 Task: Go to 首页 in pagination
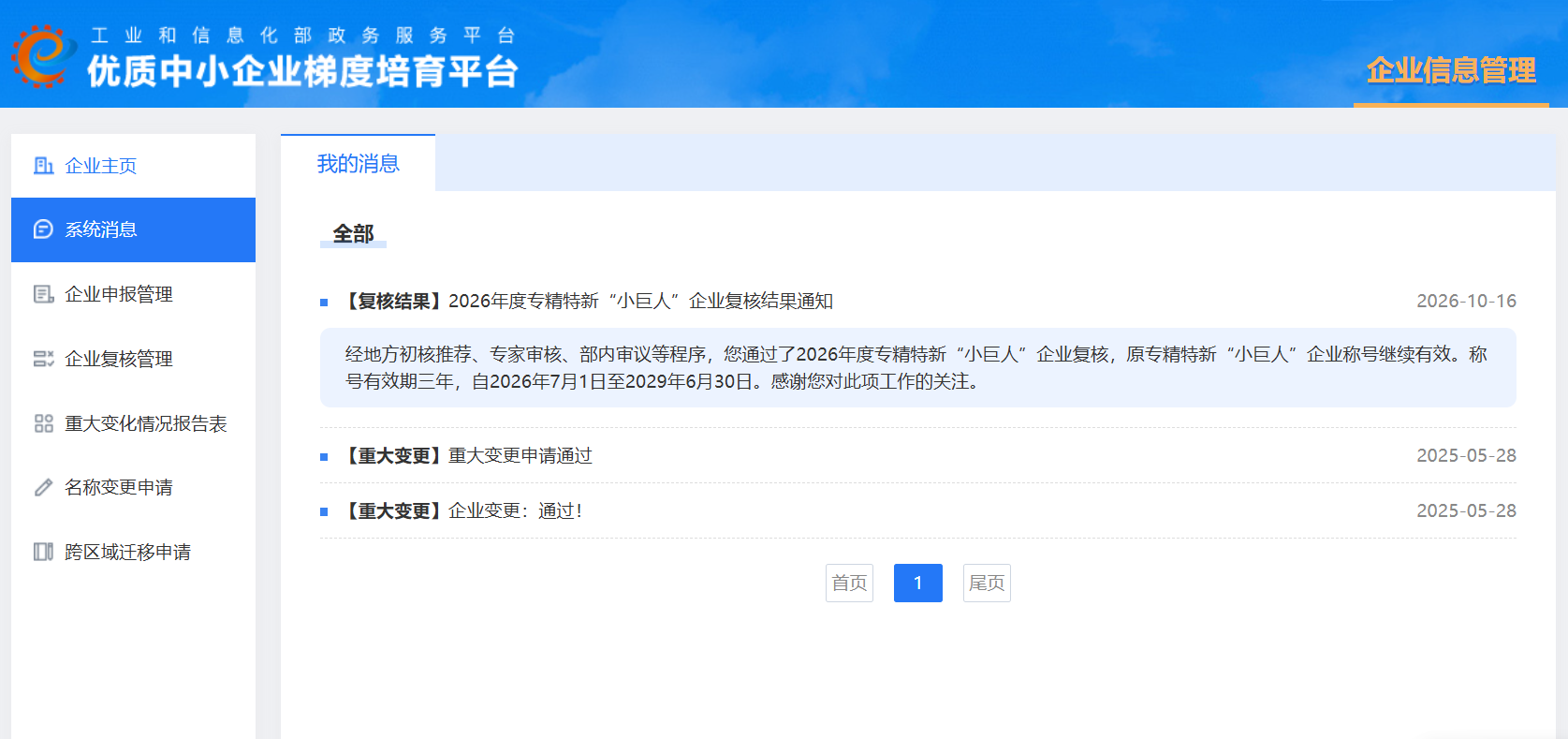click(x=849, y=583)
